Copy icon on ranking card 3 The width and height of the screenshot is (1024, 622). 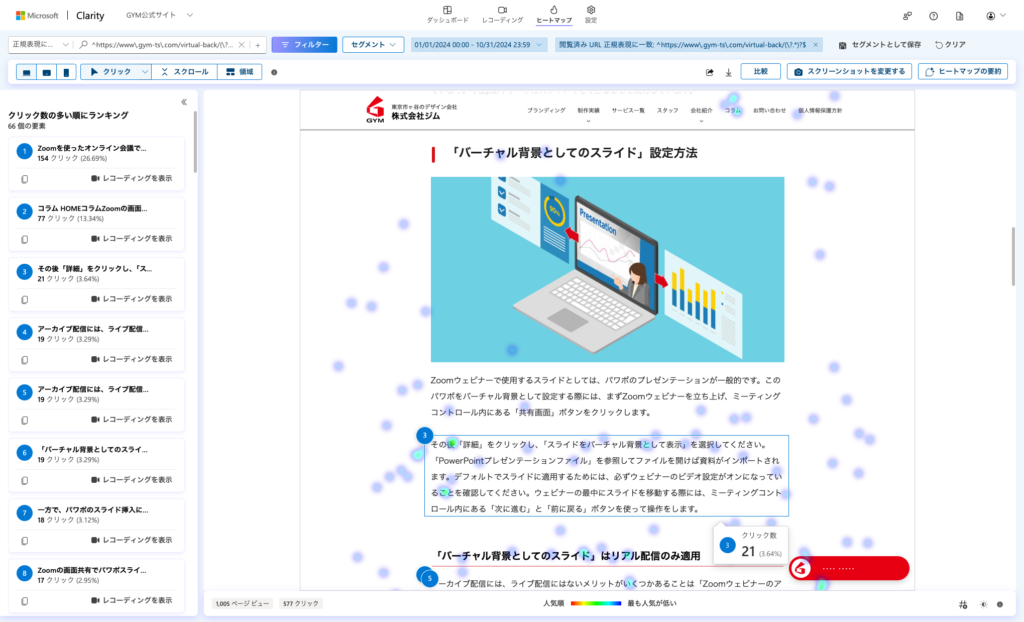(24, 299)
